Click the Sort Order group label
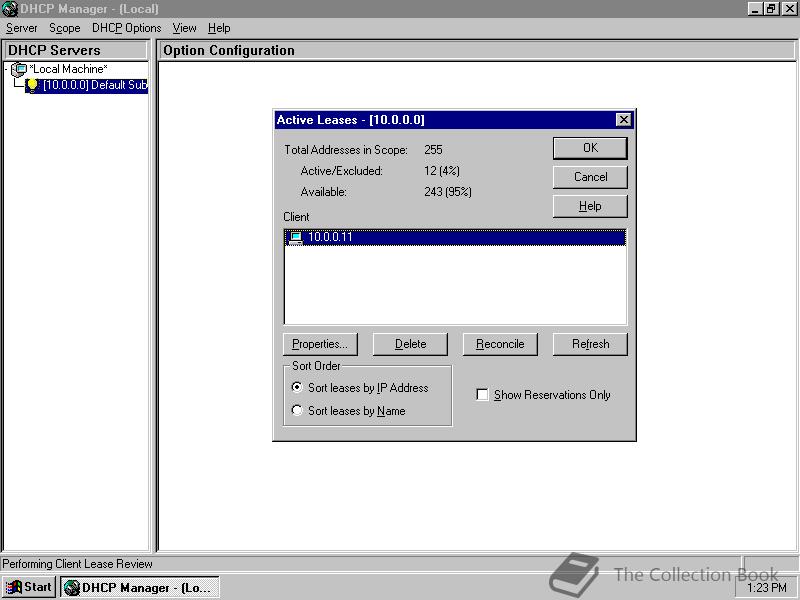 (316, 366)
